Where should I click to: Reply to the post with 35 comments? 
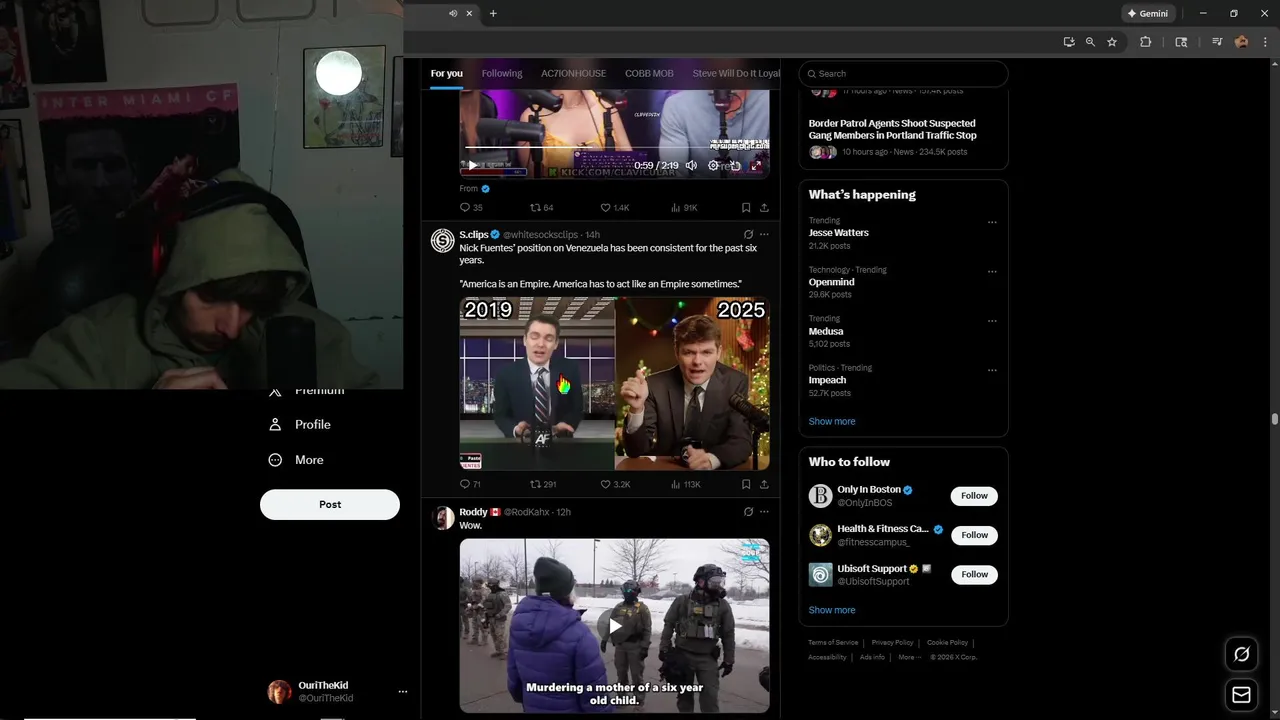click(470, 208)
